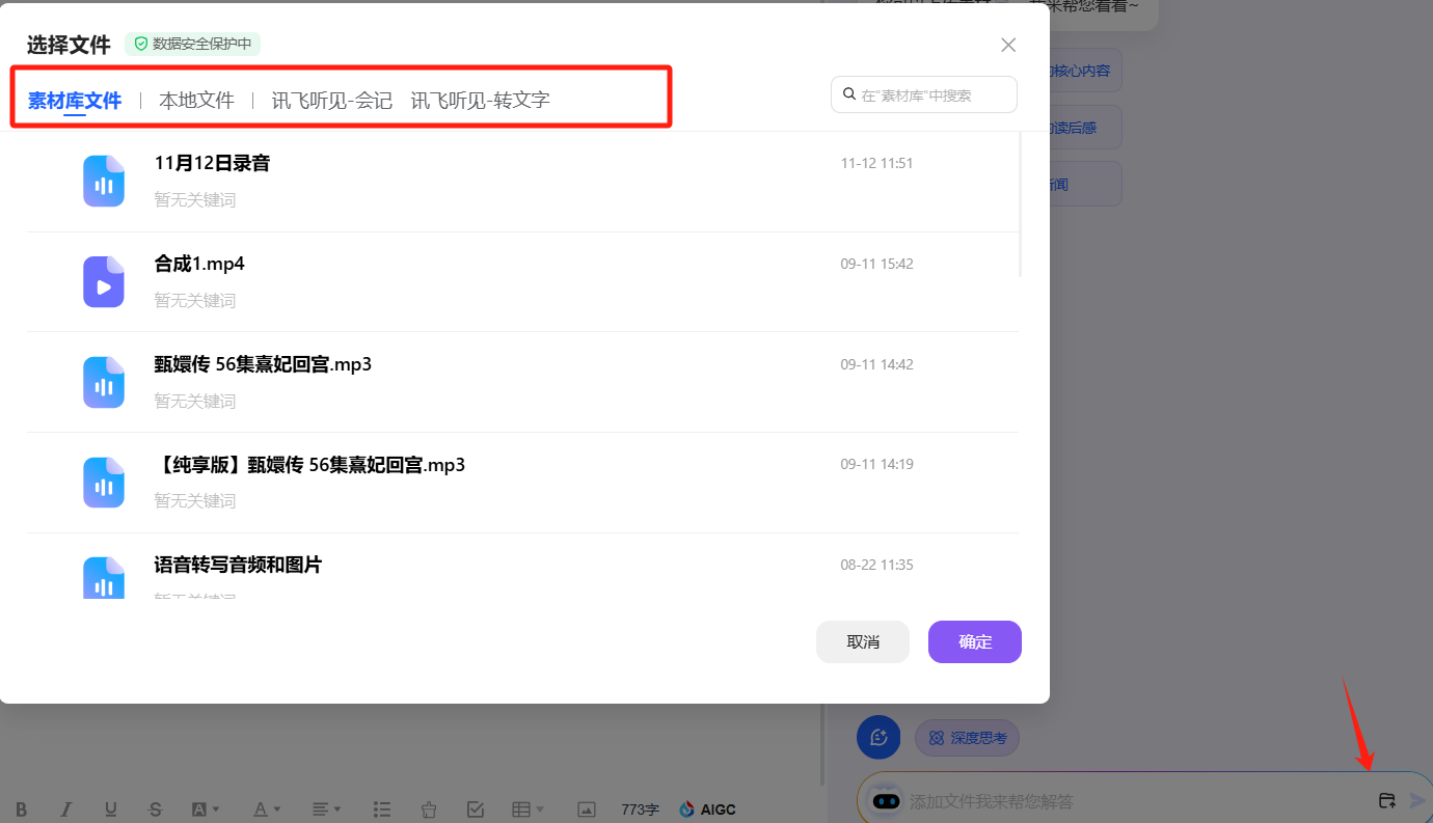Toggle the 深度思考 option
The image size is (1433, 823).
967,738
